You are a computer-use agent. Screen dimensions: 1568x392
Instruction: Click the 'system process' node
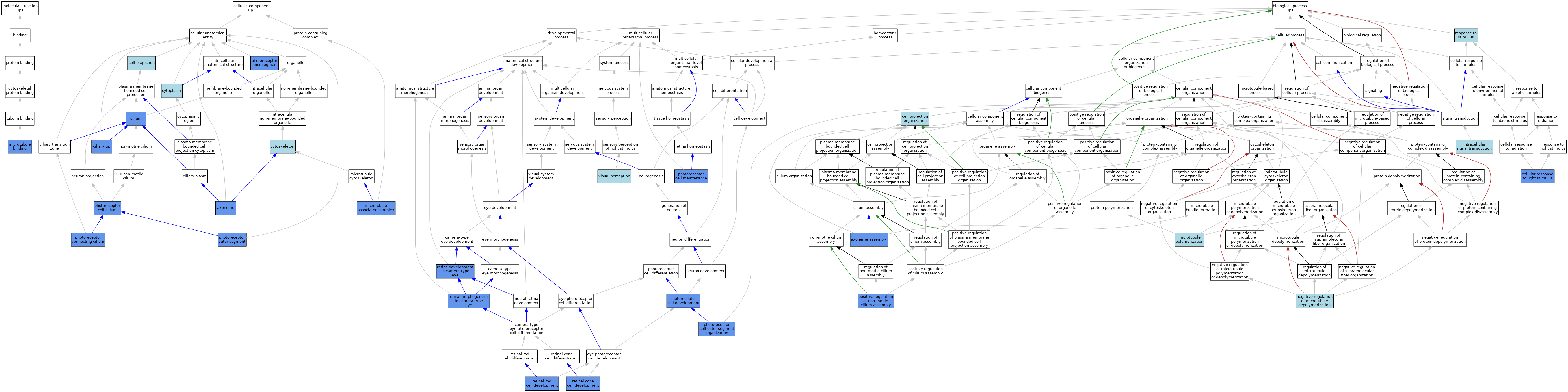tap(614, 63)
